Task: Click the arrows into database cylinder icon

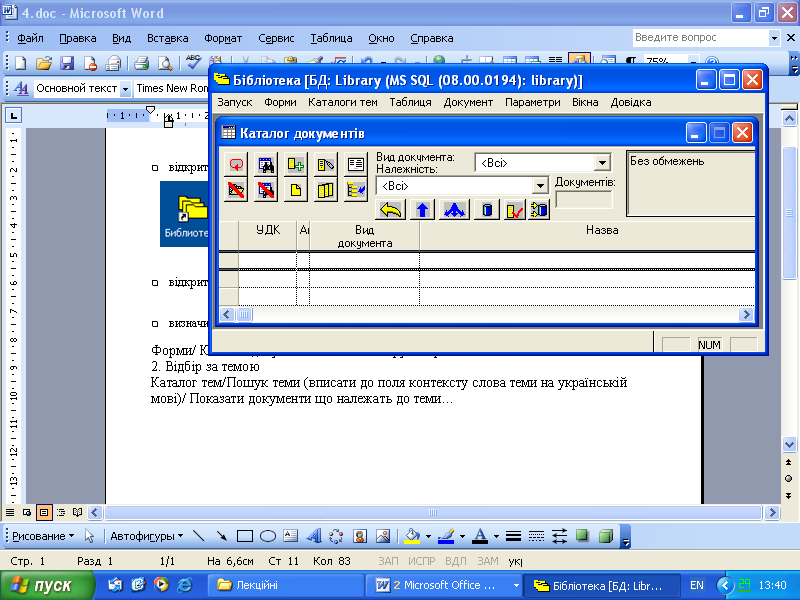Action: tap(539, 210)
